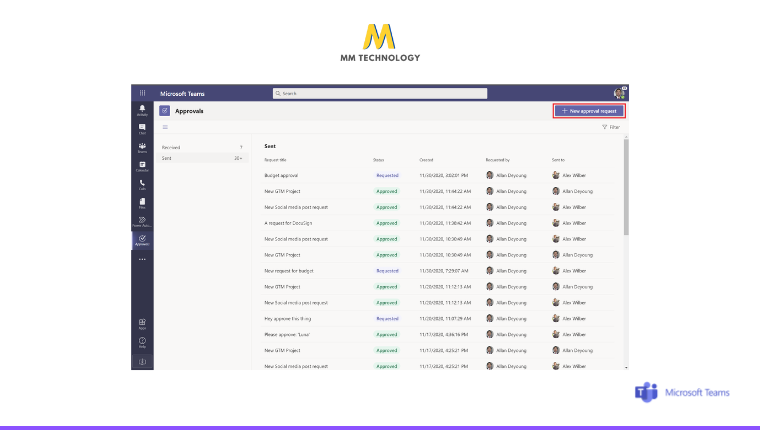Open the profile avatar menu
This screenshot has width=760, height=430.
pyautogui.click(x=619, y=93)
